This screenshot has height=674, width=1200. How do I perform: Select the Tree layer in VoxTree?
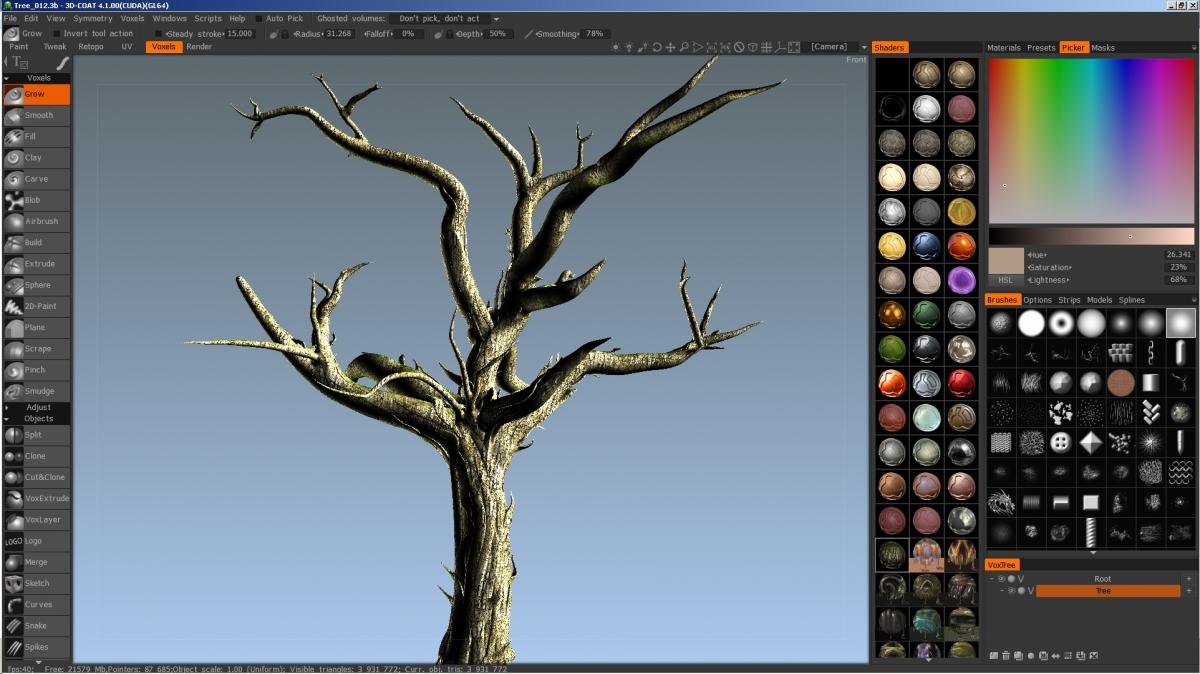(x=1107, y=591)
